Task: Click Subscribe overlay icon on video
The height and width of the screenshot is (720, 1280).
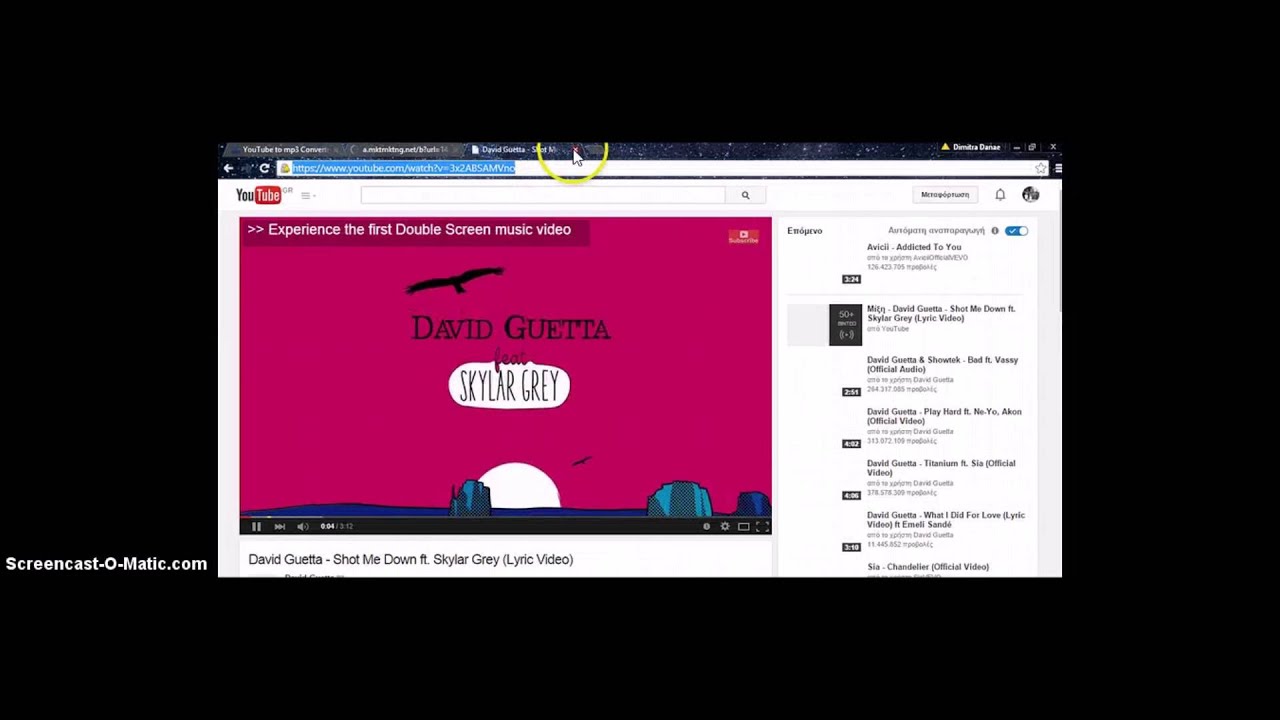Action: 743,237
